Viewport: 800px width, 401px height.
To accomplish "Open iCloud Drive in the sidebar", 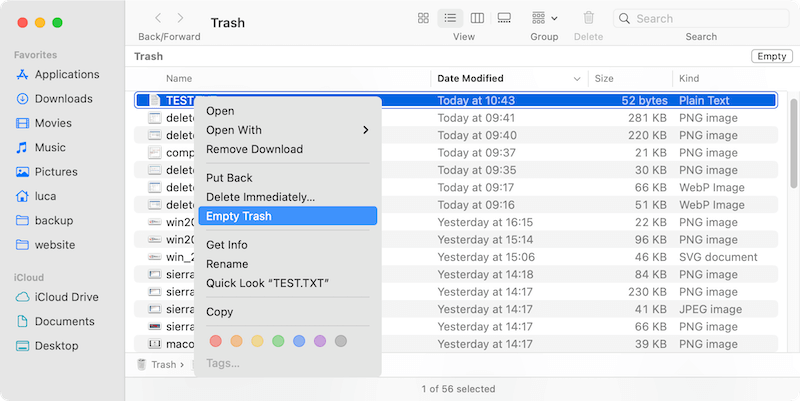I will click(x=57, y=297).
